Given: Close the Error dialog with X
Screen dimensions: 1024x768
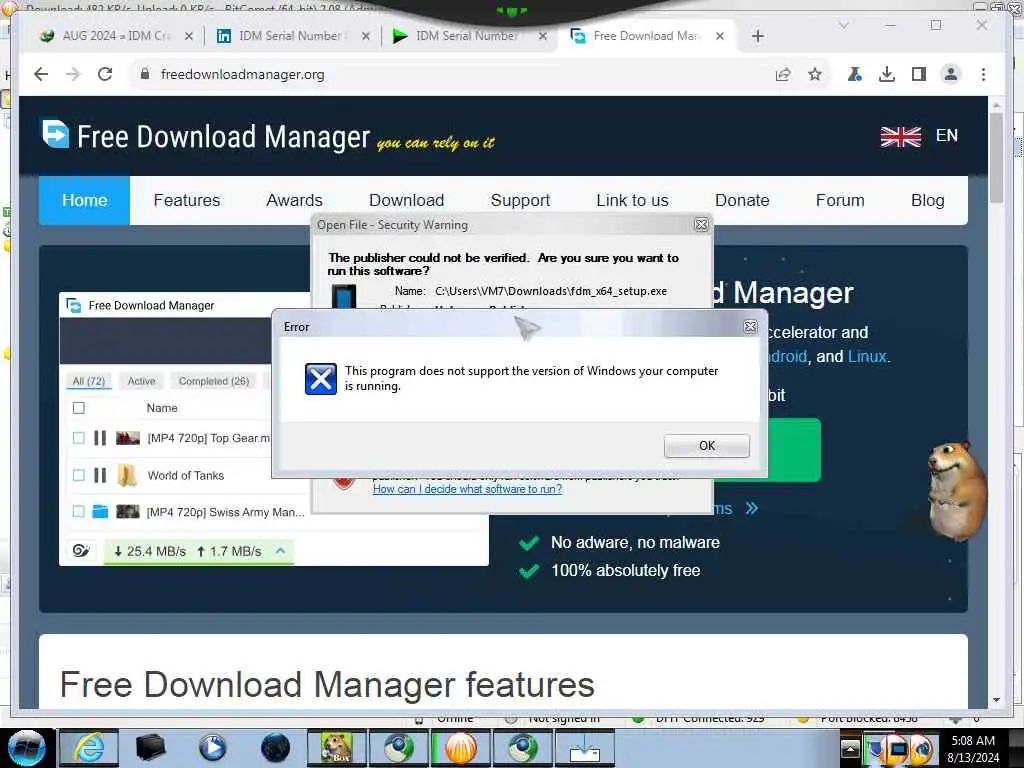Looking at the screenshot, I should [750, 327].
